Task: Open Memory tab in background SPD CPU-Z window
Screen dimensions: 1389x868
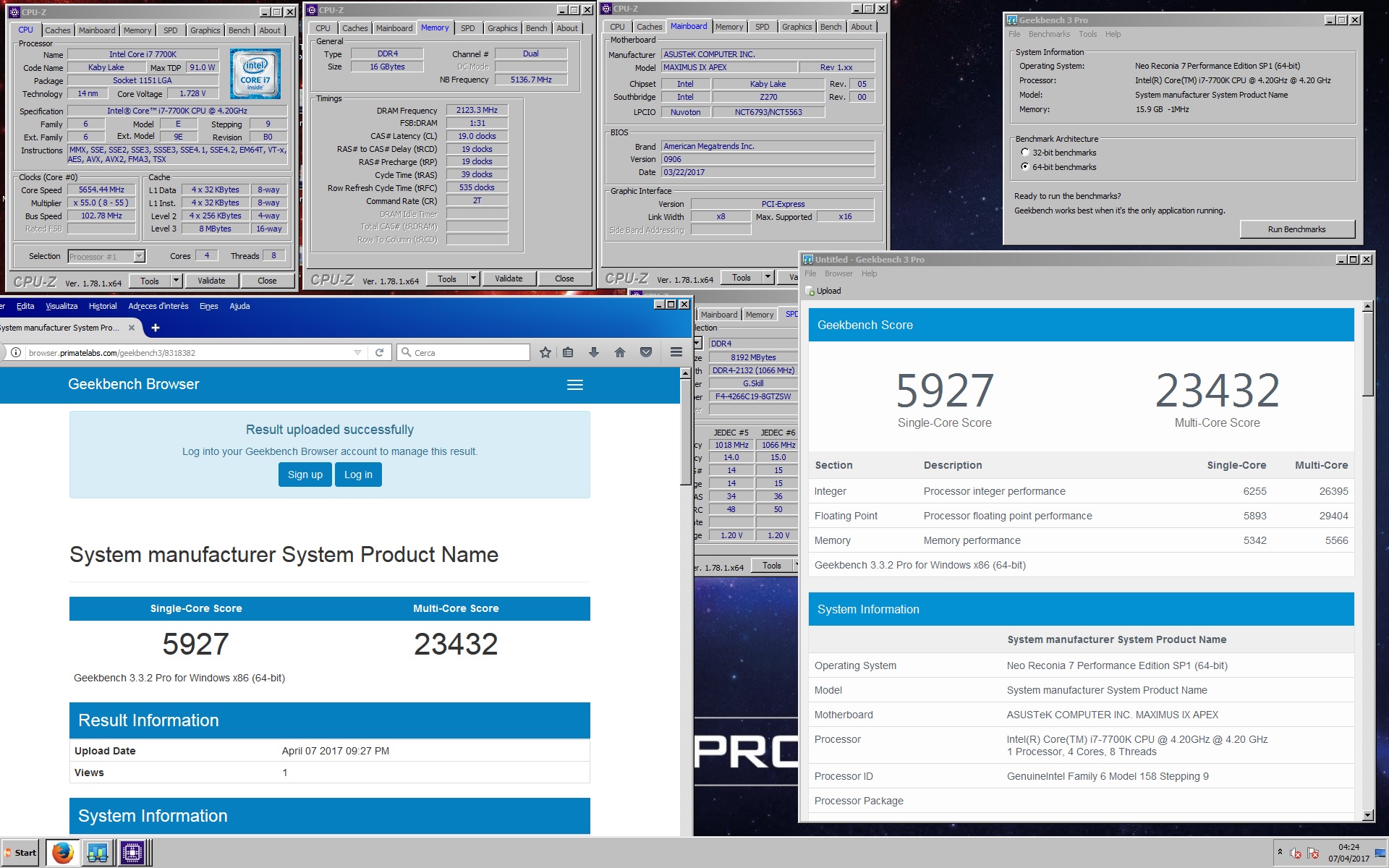Action: 759,315
